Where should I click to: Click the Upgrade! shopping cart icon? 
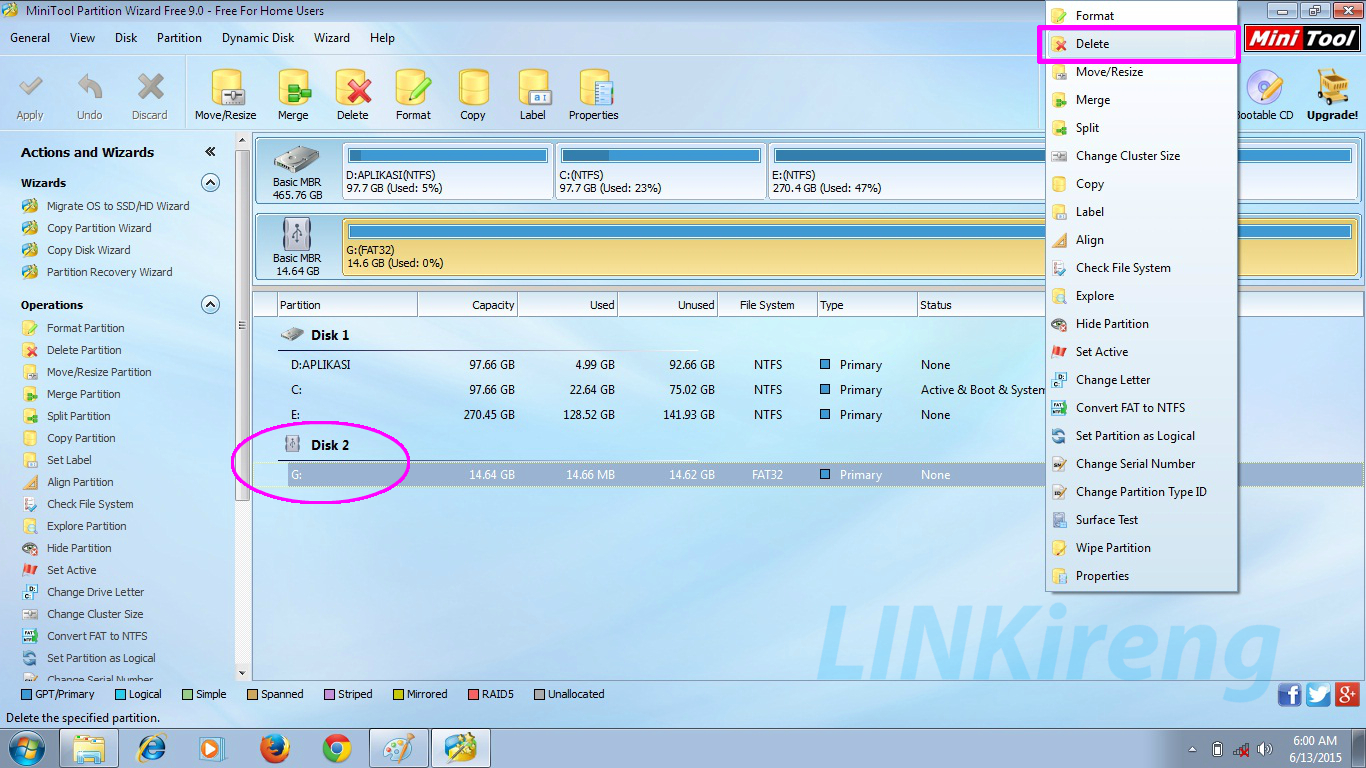(x=1332, y=88)
